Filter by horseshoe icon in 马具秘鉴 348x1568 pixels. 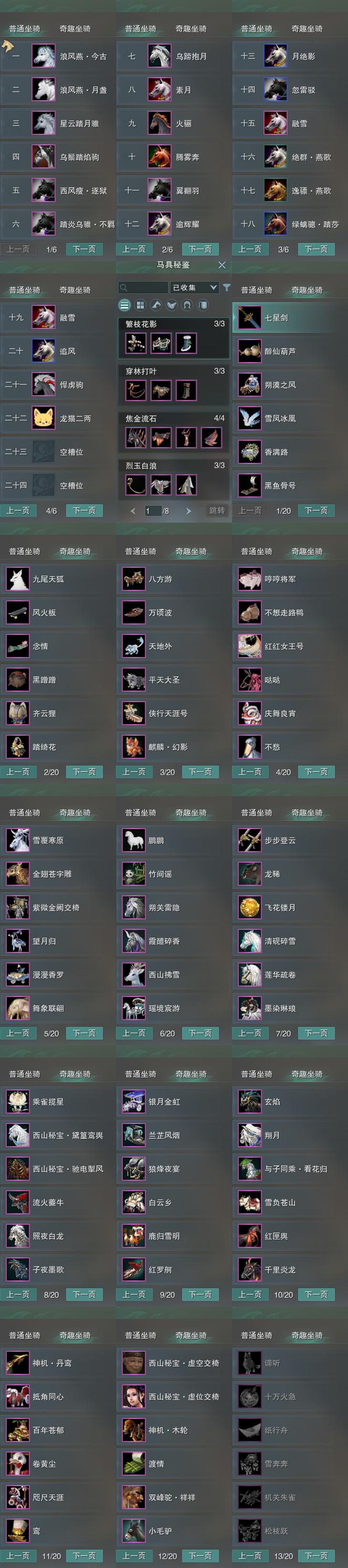point(187,305)
